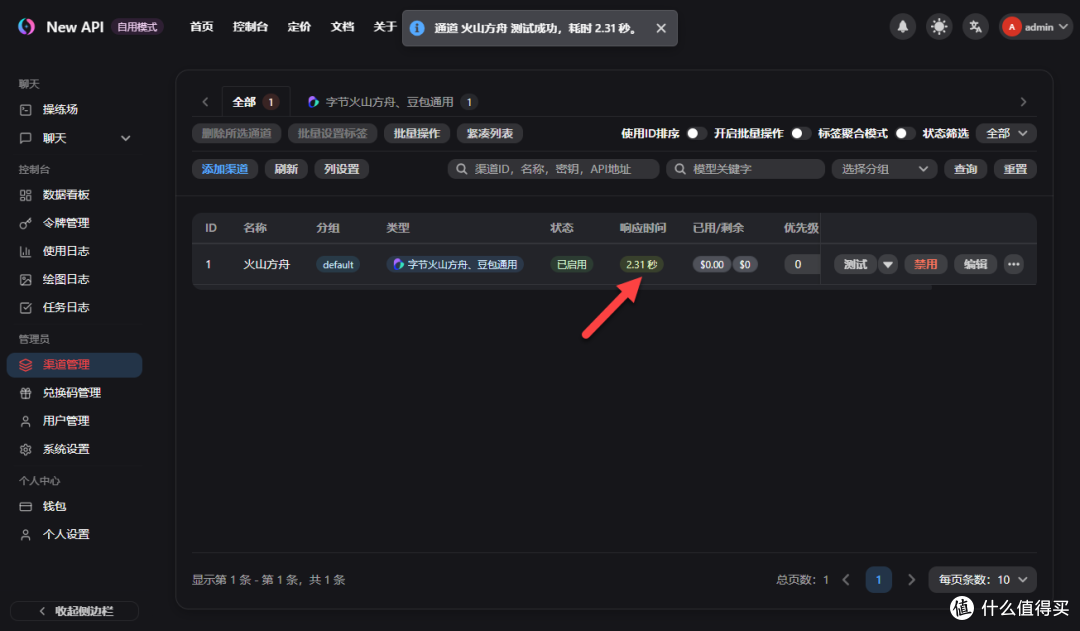Click the 批量设置标签 button
Screen dimensions: 1080x631
333,134
